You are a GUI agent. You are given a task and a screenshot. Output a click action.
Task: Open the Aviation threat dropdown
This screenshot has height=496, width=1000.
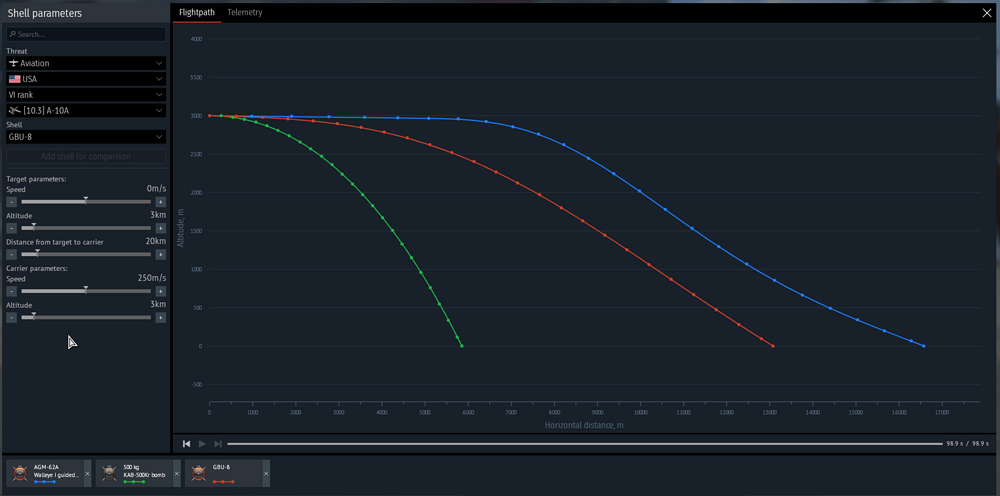coord(86,63)
